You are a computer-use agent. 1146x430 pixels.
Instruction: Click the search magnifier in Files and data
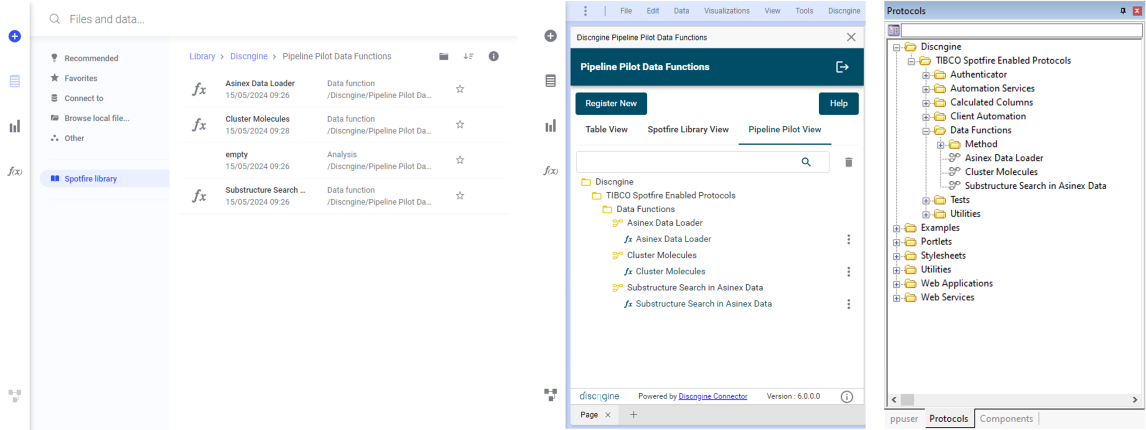pos(54,19)
